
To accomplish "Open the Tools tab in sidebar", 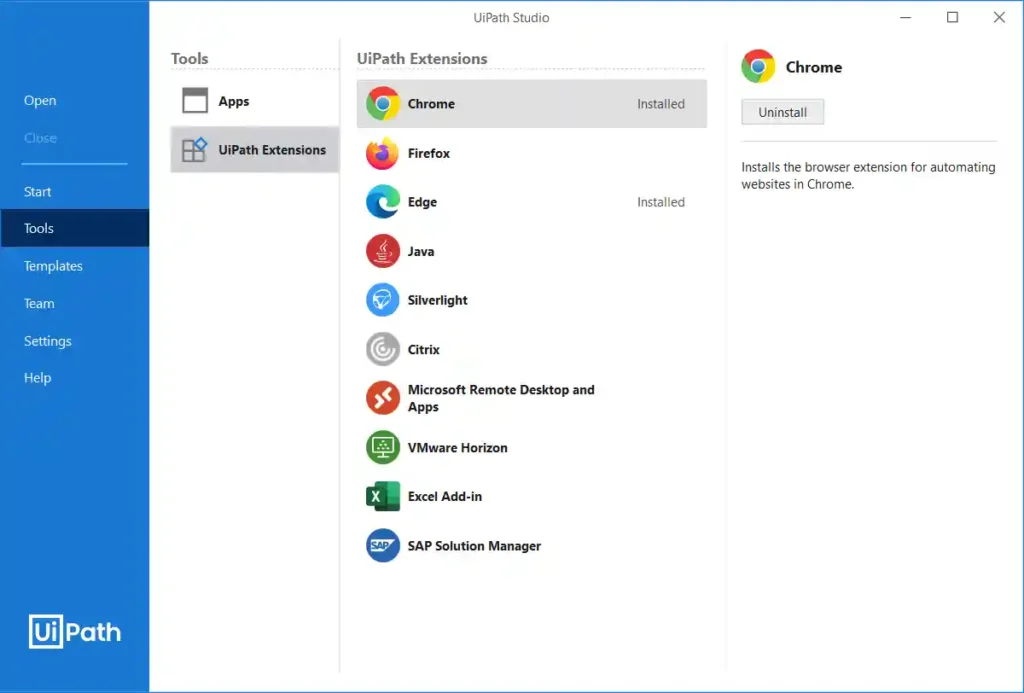I will coord(74,228).
